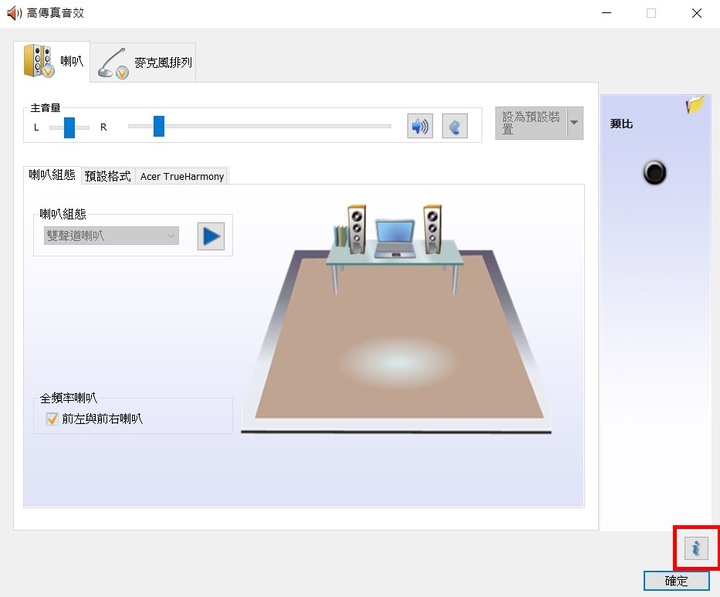Open the yellow folder connector settings icon
Image resolution: width=720 pixels, height=597 pixels.
pyautogui.click(x=695, y=105)
